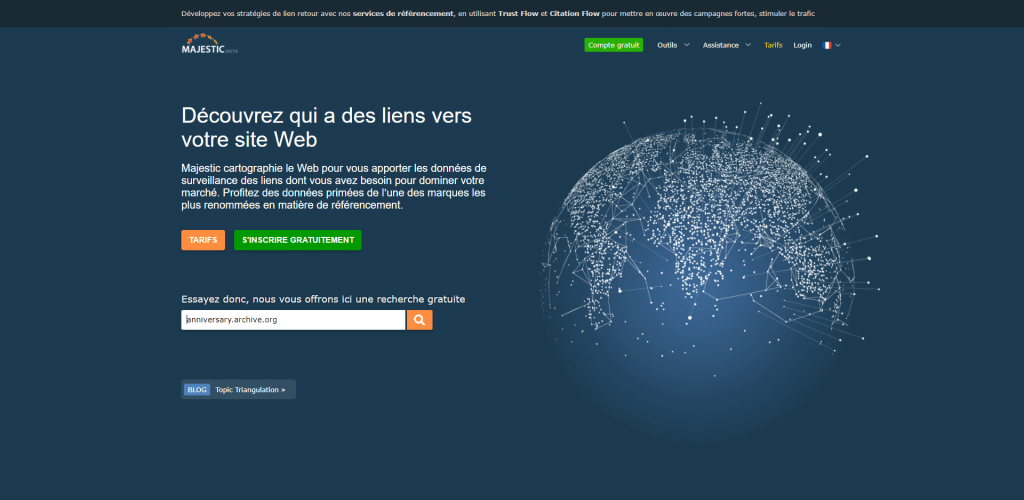Open Tarifs in the top navigation bar
The width and height of the screenshot is (1024, 500).
pyautogui.click(x=773, y=45)
